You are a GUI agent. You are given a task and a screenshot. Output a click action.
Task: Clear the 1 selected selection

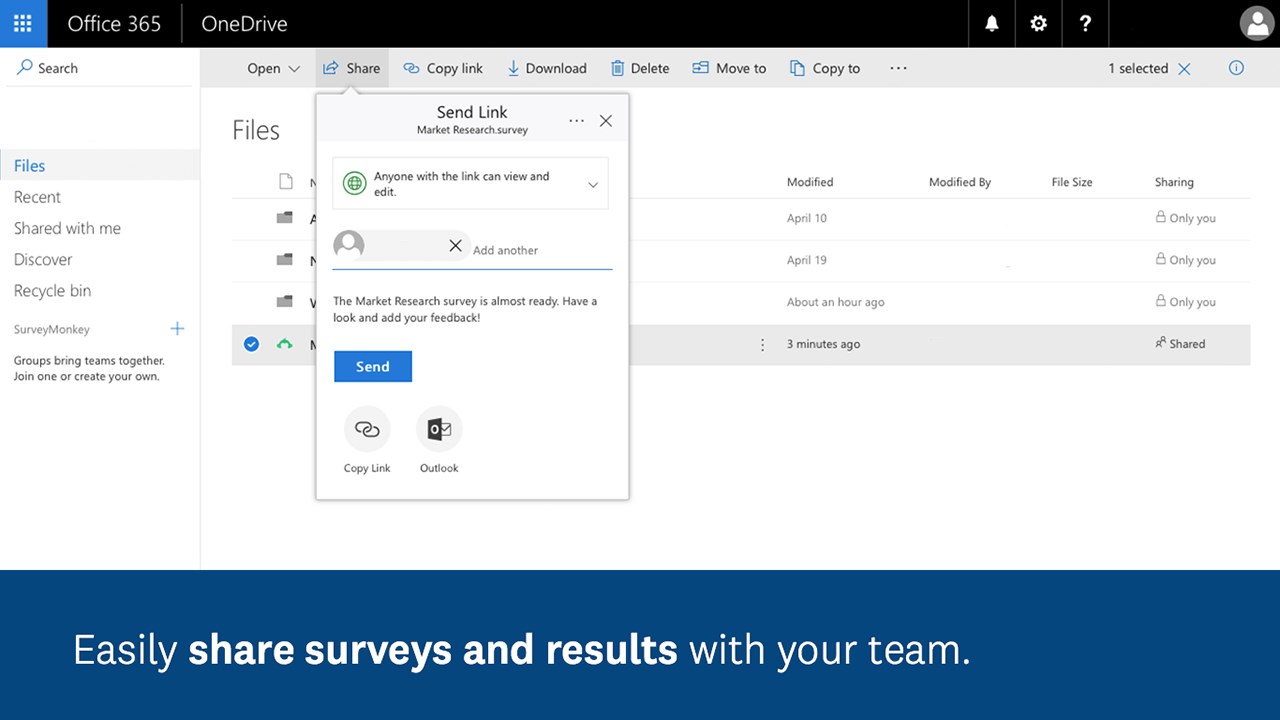(1184, 69)
